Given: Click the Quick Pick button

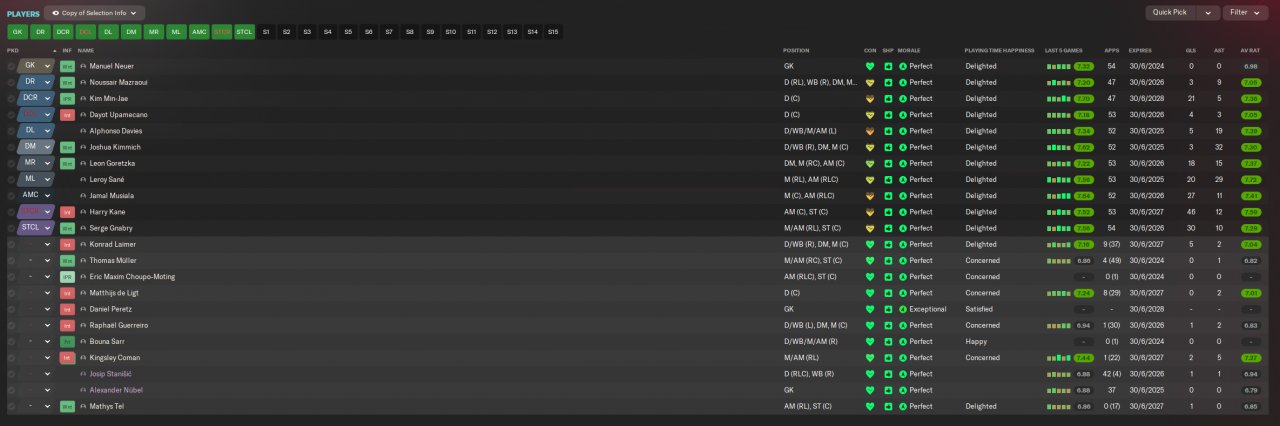Looking at the screenshot, I should click(x=1172, y=13).
